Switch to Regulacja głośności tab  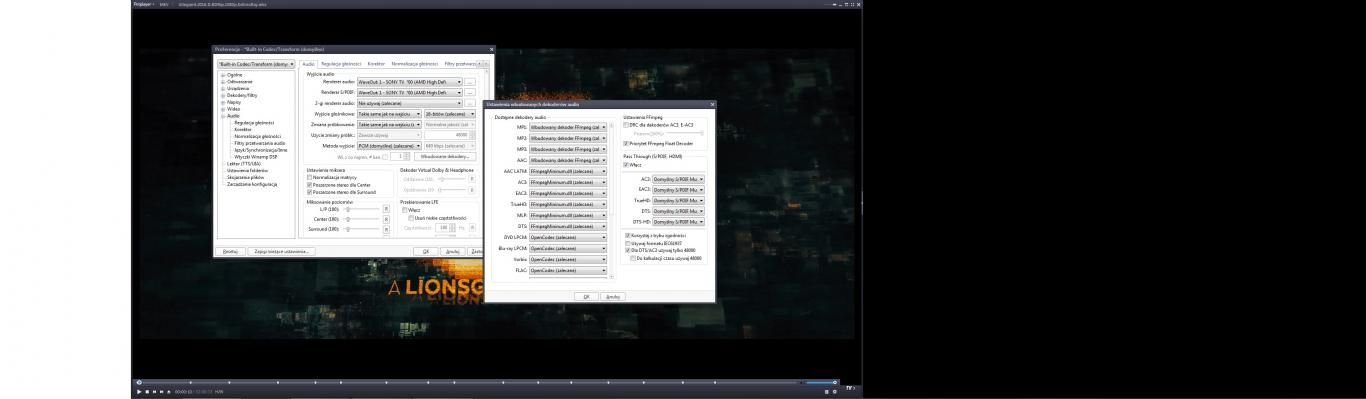[x=341, y=63]
